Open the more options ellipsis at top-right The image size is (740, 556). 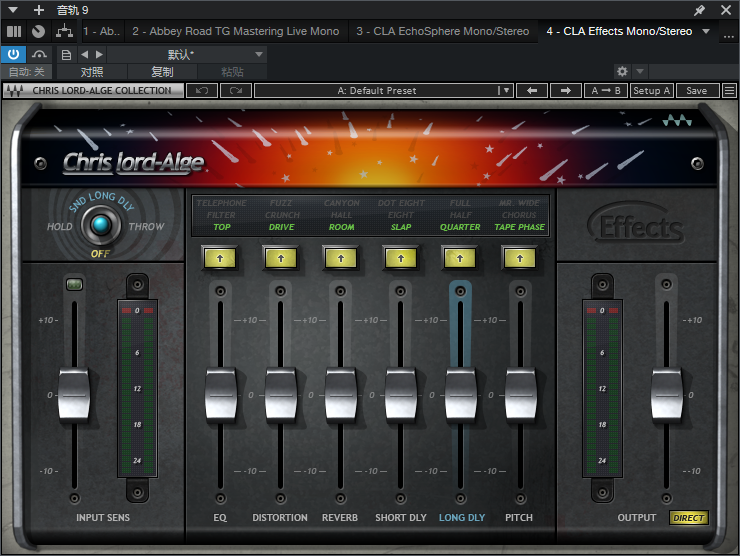point(729,35)
